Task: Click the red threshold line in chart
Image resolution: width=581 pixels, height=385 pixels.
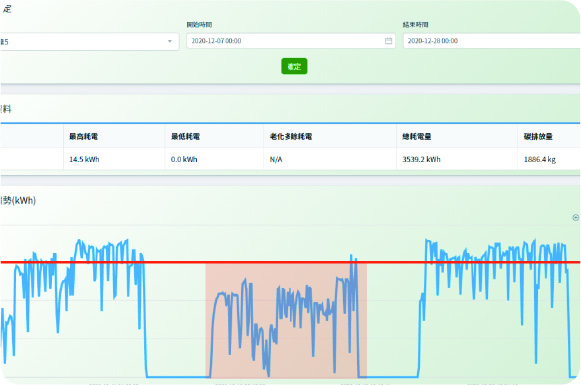Action: (x=290, y=262)
